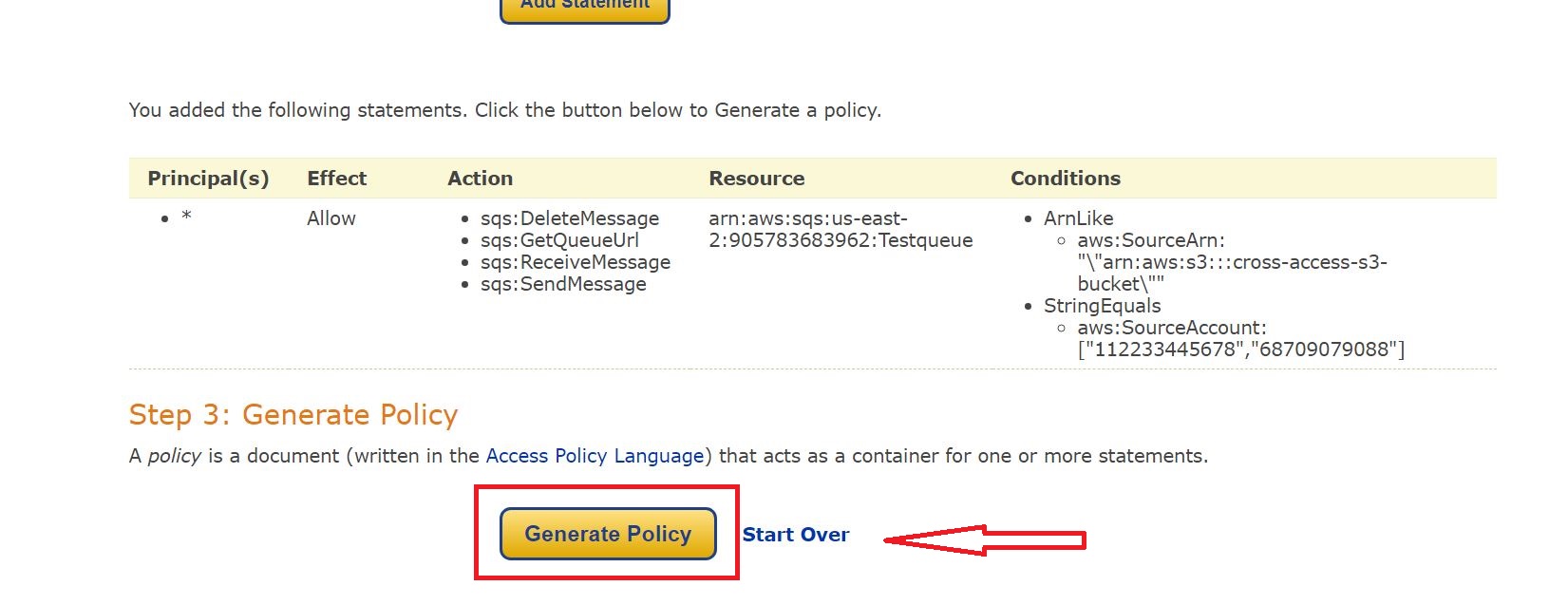Select the sqs:SendMessage action entry
This screenshot has height=605, width=1568.
point(563,284)
